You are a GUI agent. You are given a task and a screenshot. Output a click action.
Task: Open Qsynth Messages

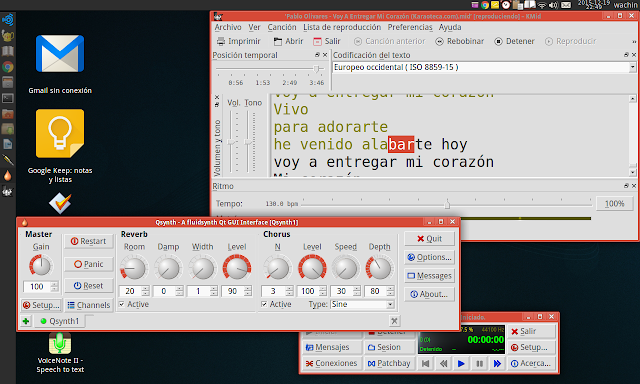click(429, 276)
